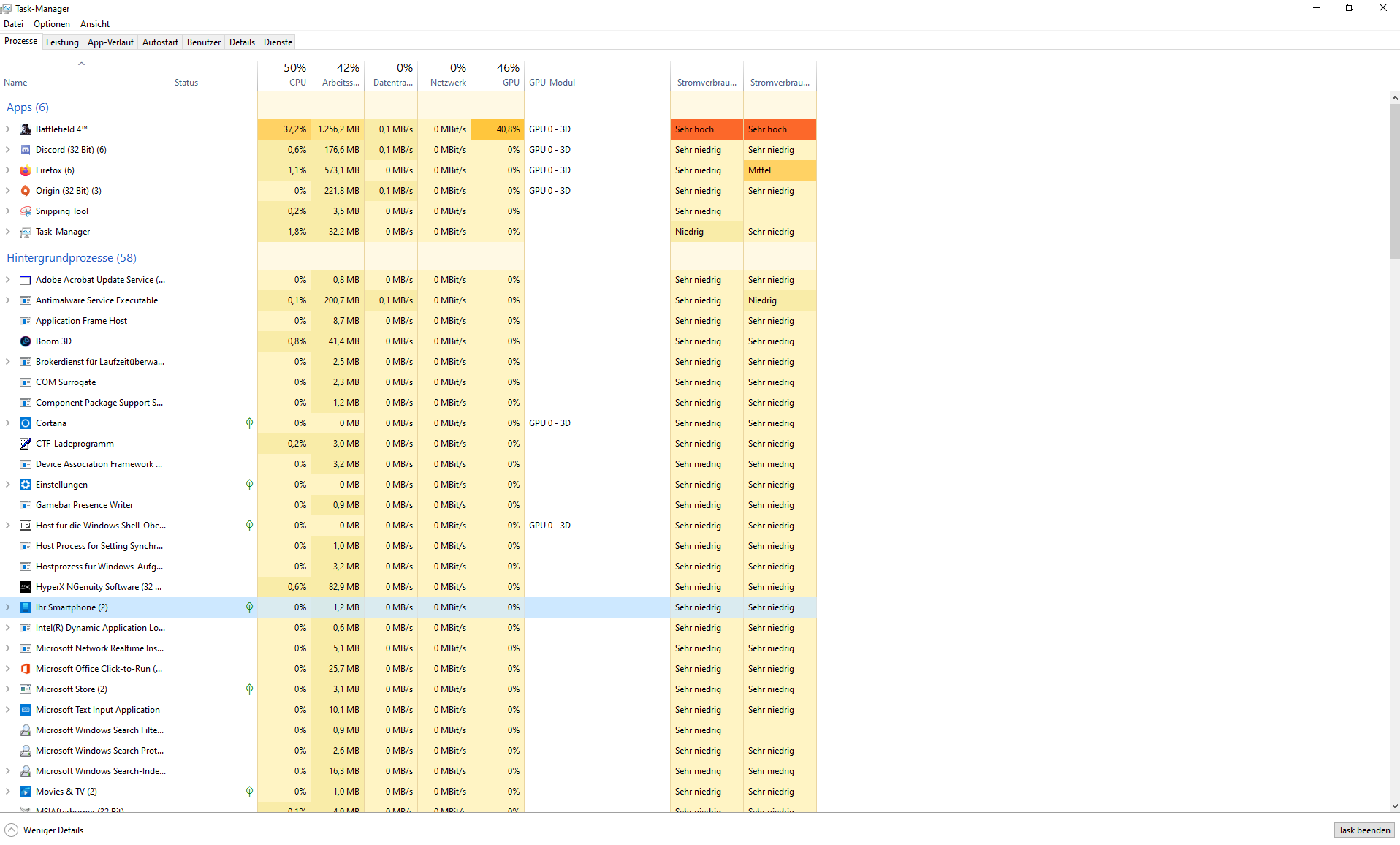Screen dimensions: 1400x845
Task: Click the Microsoft Office Click-to-Run icon
Action: click(x=26, y=669)
